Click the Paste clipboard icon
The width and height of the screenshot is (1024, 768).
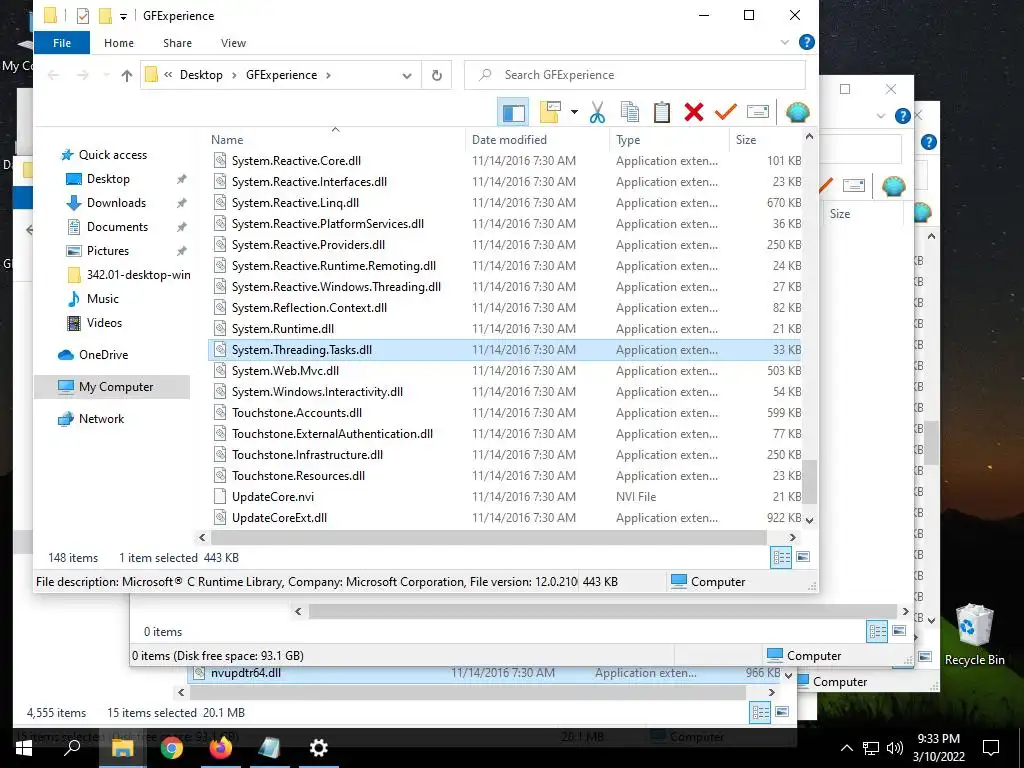(x=662, y=112)
